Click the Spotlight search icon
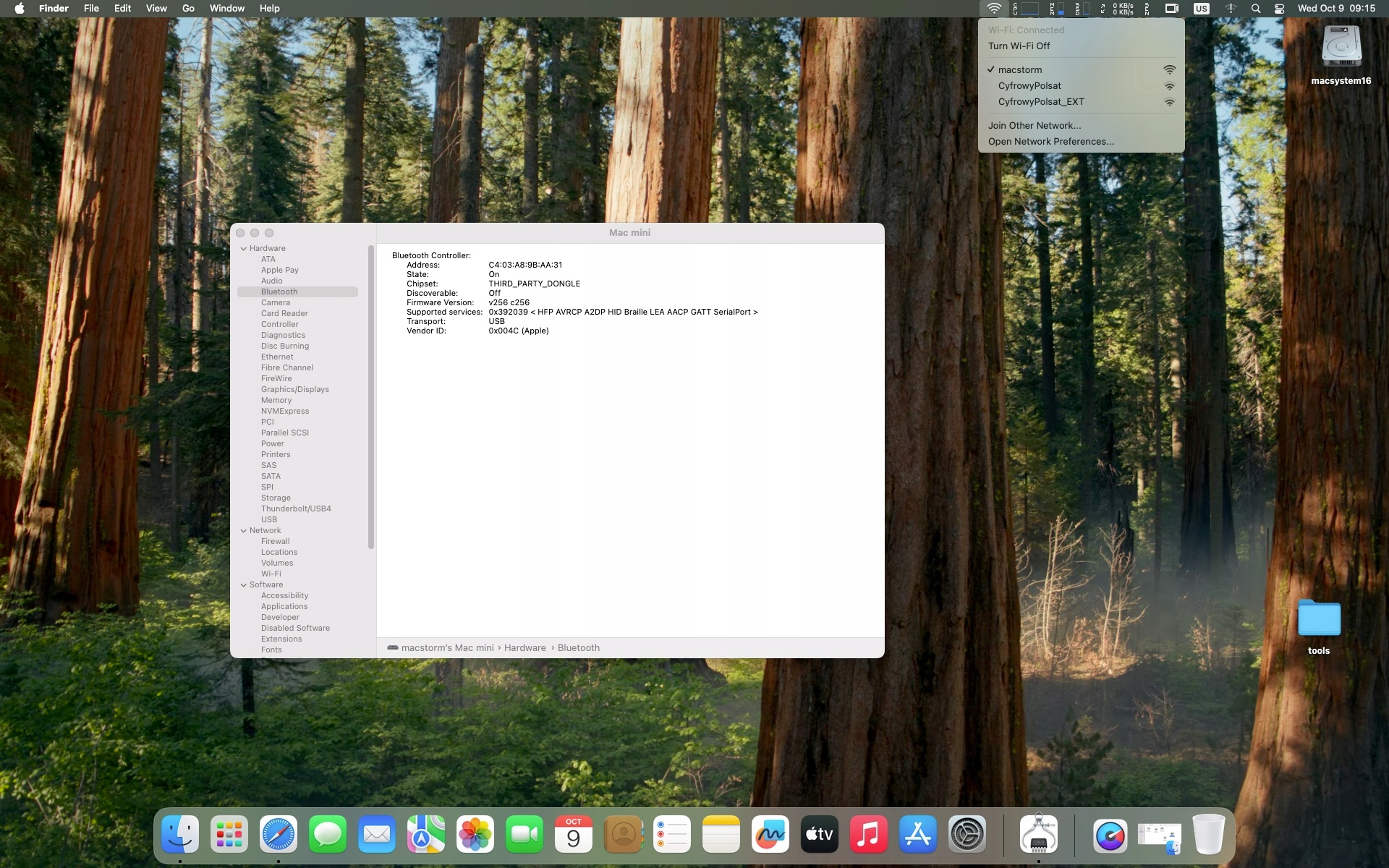Image resolution: width=1389 pixels, height=868 pixels. pos(1256,9)
